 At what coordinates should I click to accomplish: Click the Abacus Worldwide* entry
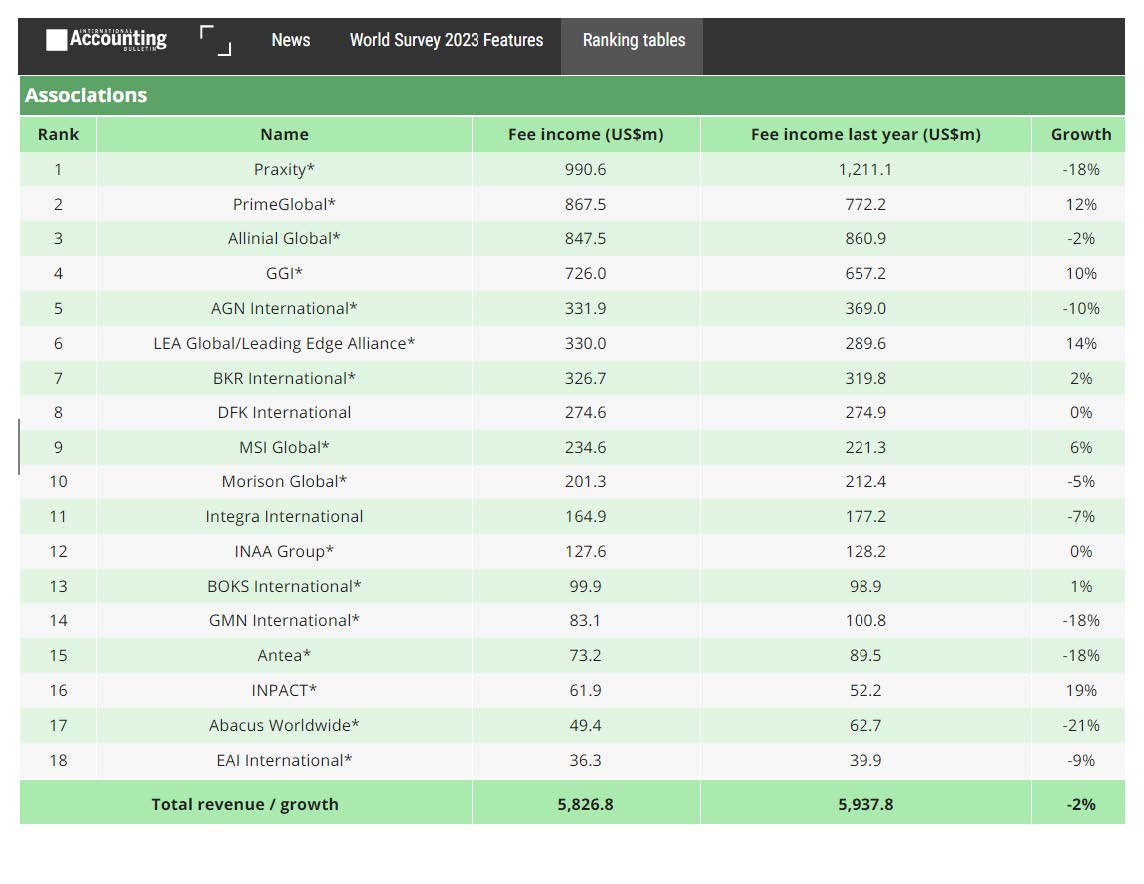click(x=284, y=725)
